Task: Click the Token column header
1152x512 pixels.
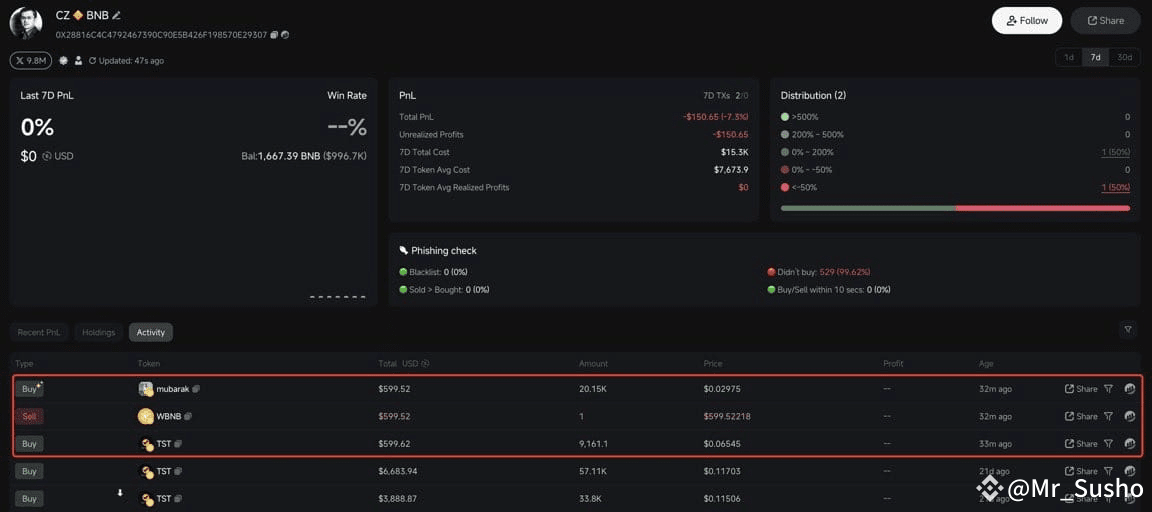Action: 148,364
